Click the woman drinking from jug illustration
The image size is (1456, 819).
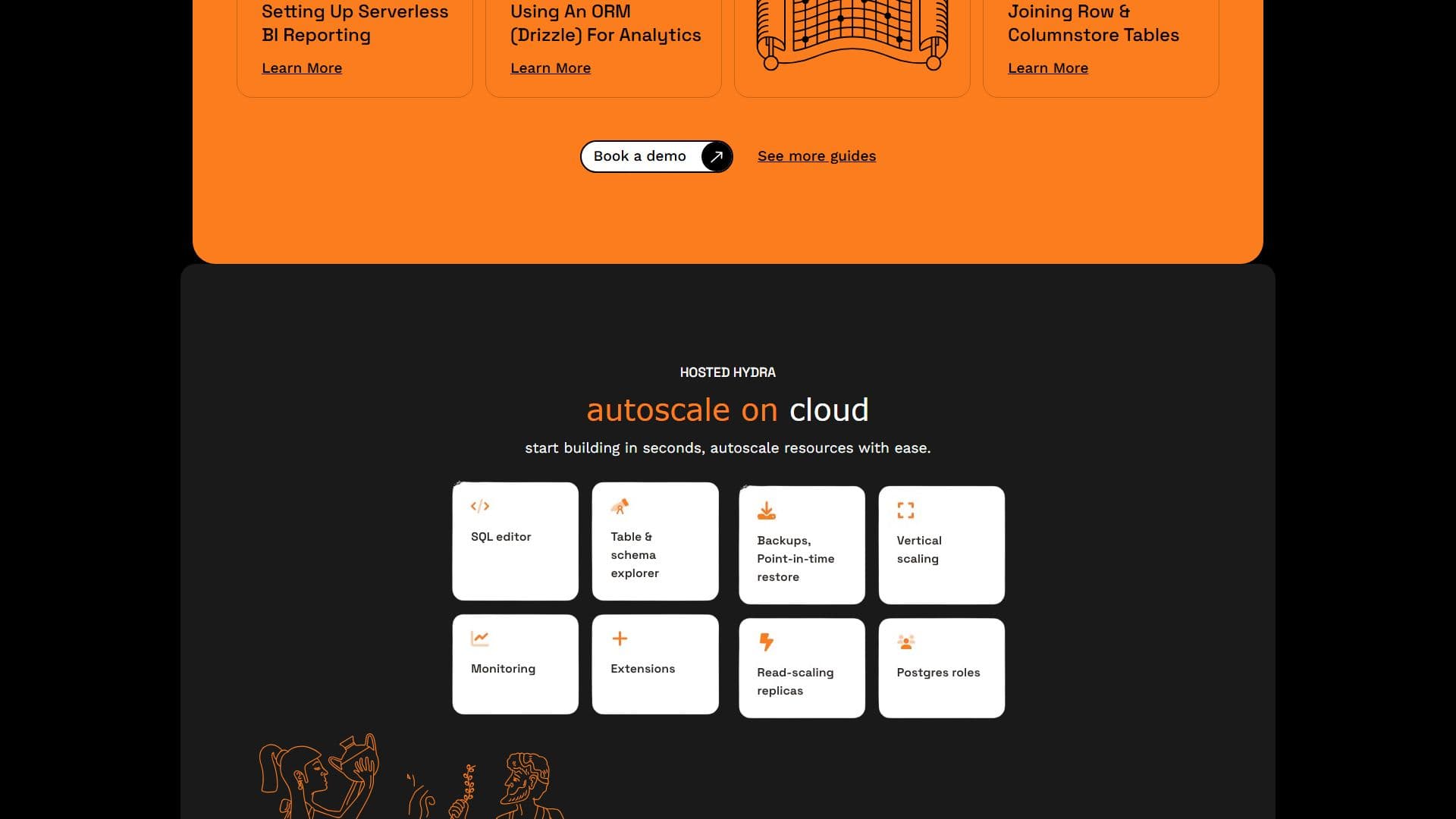[318, 777]
